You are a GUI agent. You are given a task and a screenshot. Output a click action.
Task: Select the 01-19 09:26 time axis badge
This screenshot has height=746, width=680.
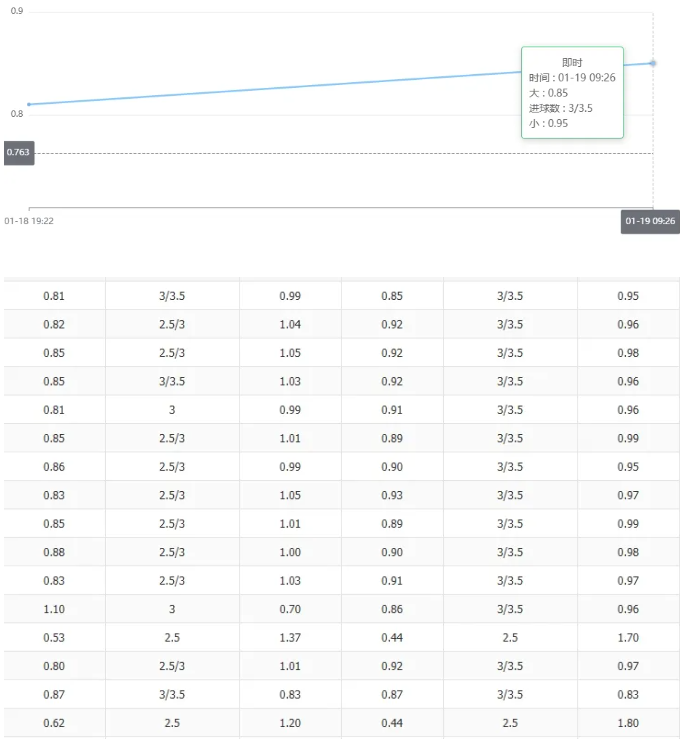click(x=650, y=221)
